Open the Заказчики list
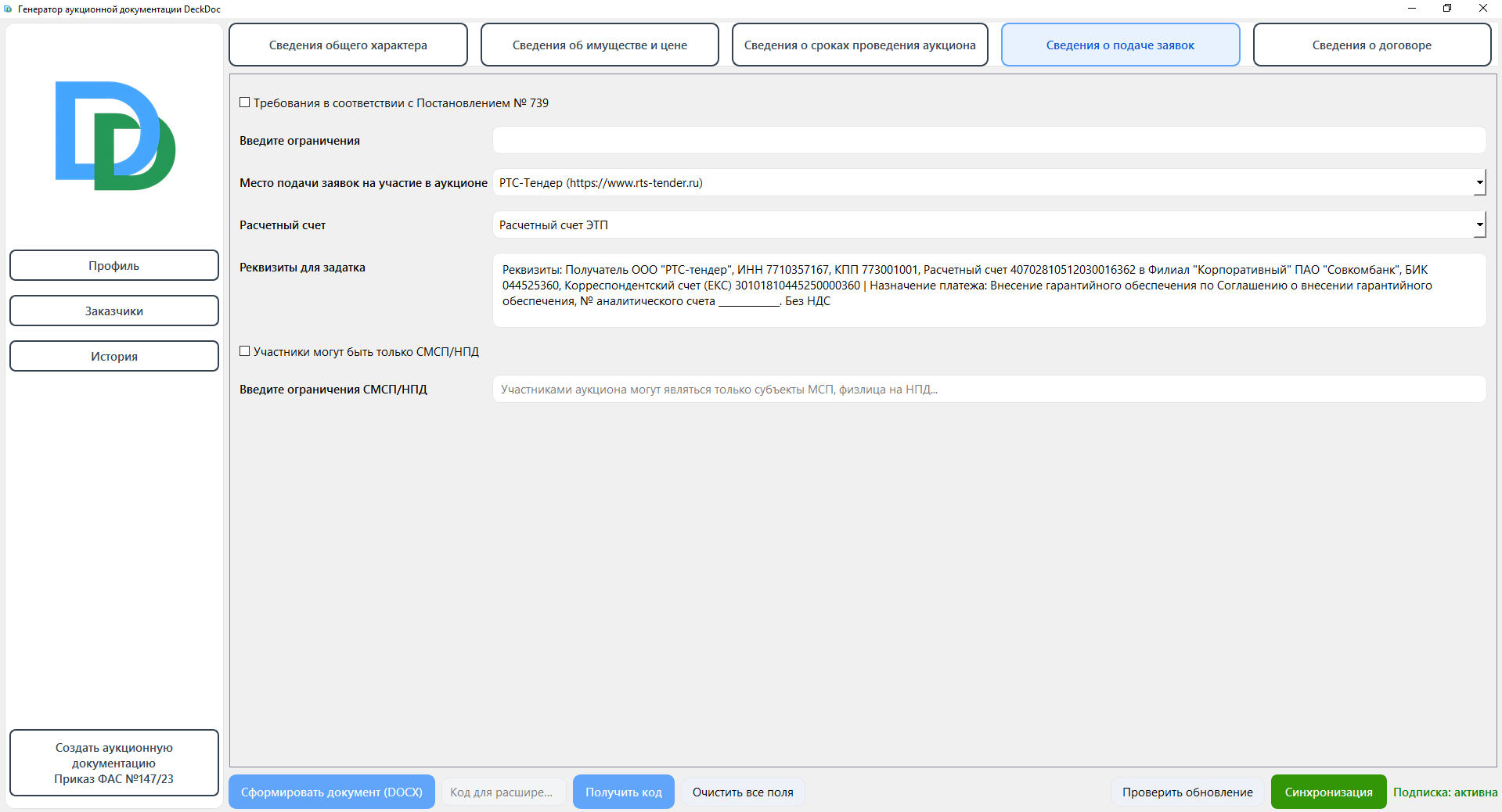Image resolution: width=1502 pixels, height=812 pixels. coord(114,311)
